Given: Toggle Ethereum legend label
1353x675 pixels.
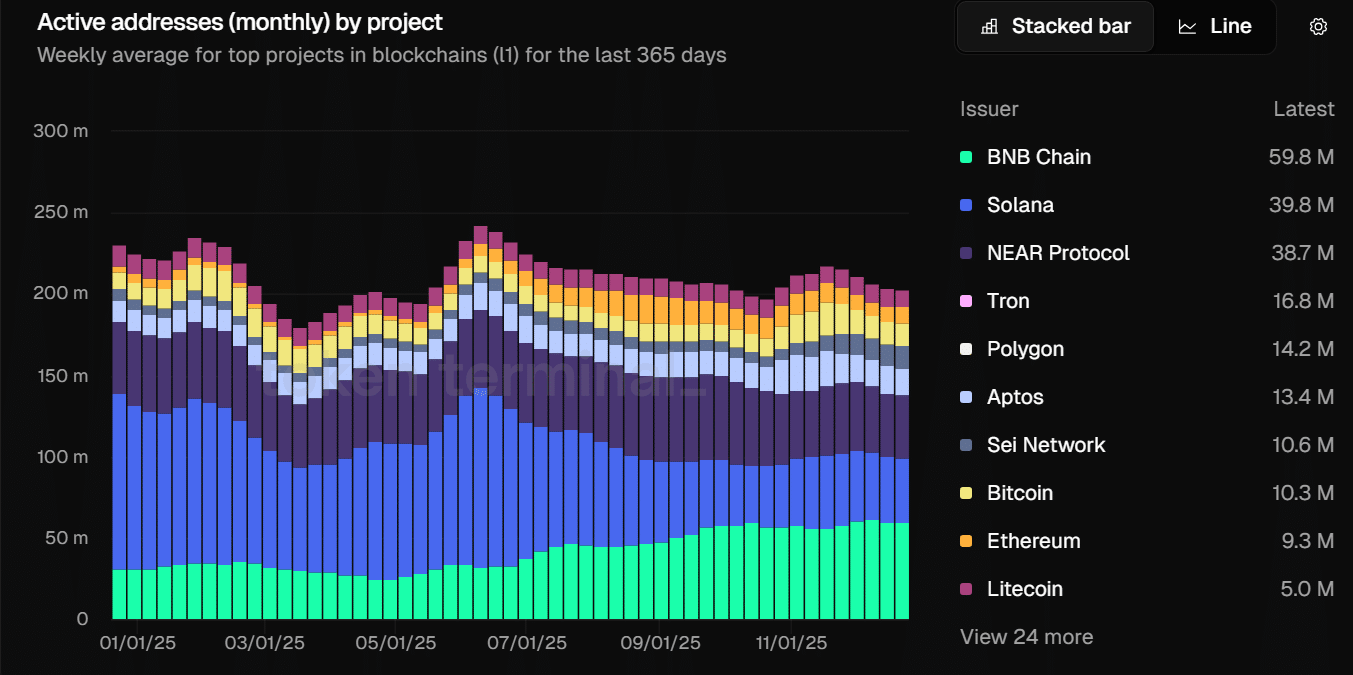Looking at the screenshot, I should click(1034, 541).
